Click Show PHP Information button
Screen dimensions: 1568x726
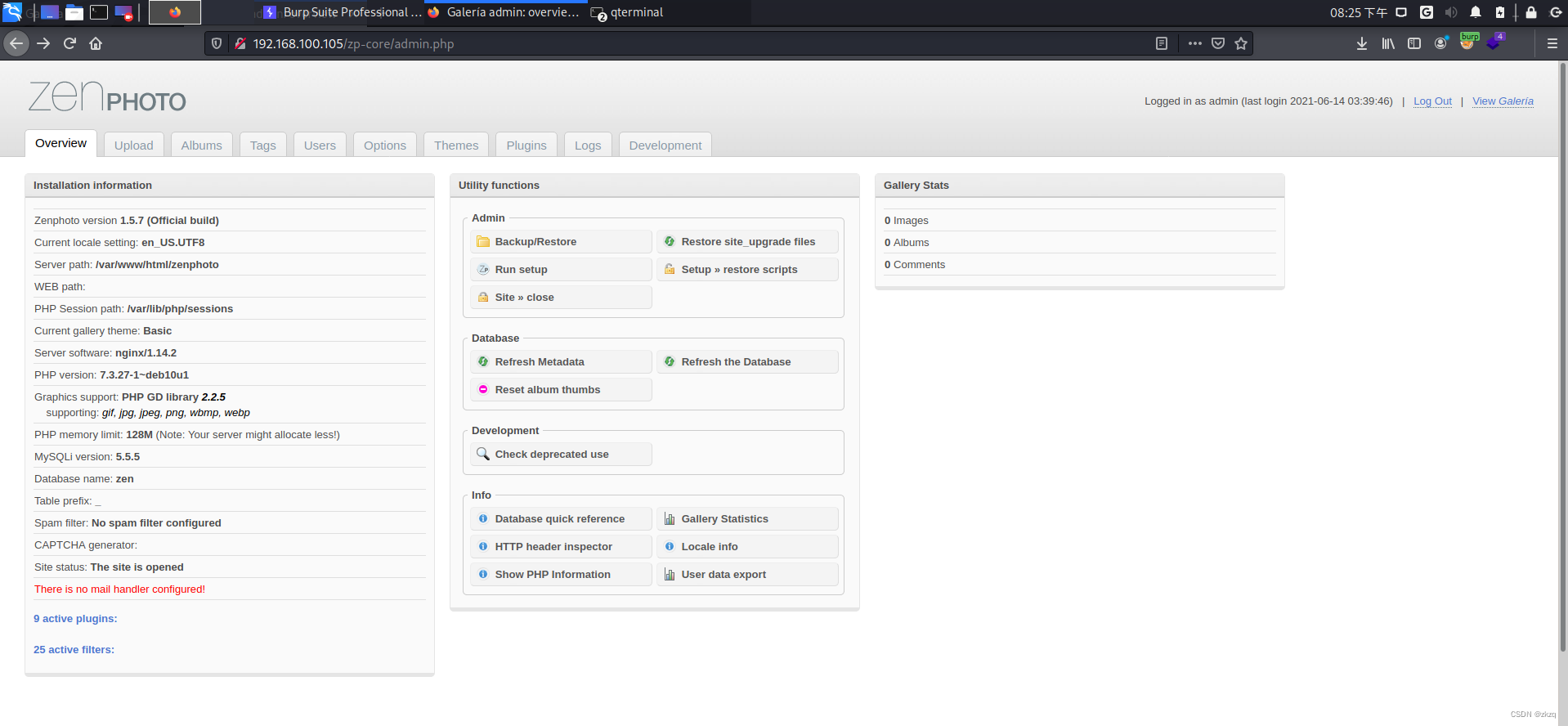click(x=561, y=574)
